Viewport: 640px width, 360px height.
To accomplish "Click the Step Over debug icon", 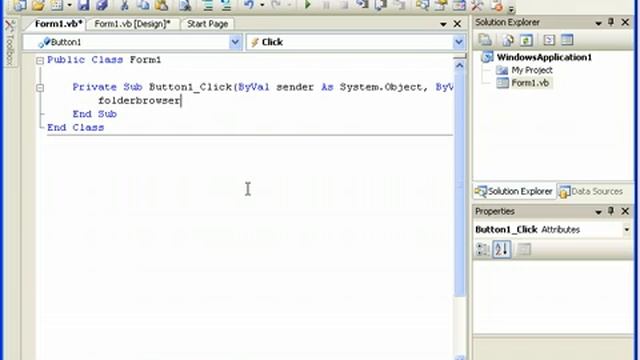I will [x=380, y=5].
